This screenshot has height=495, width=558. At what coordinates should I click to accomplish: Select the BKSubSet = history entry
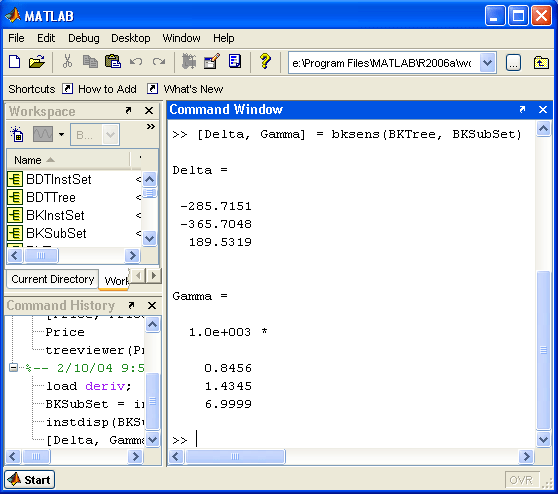point(95,404)
